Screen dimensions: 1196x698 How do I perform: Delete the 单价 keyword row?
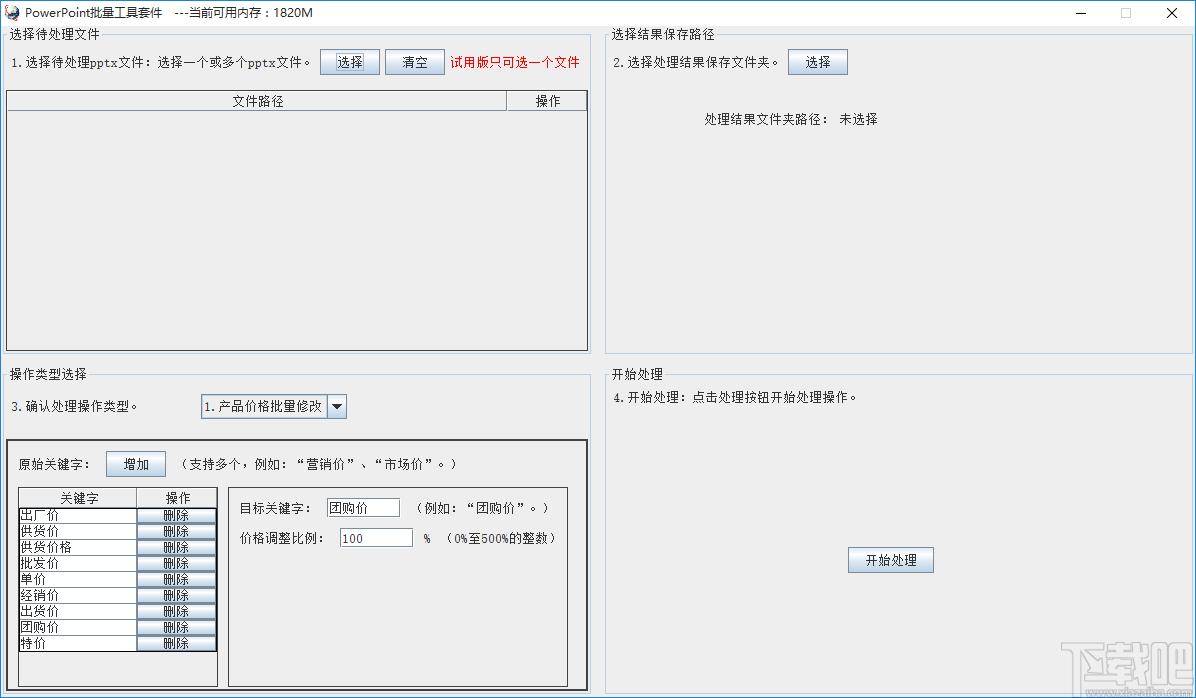click(x=176, y=580)
